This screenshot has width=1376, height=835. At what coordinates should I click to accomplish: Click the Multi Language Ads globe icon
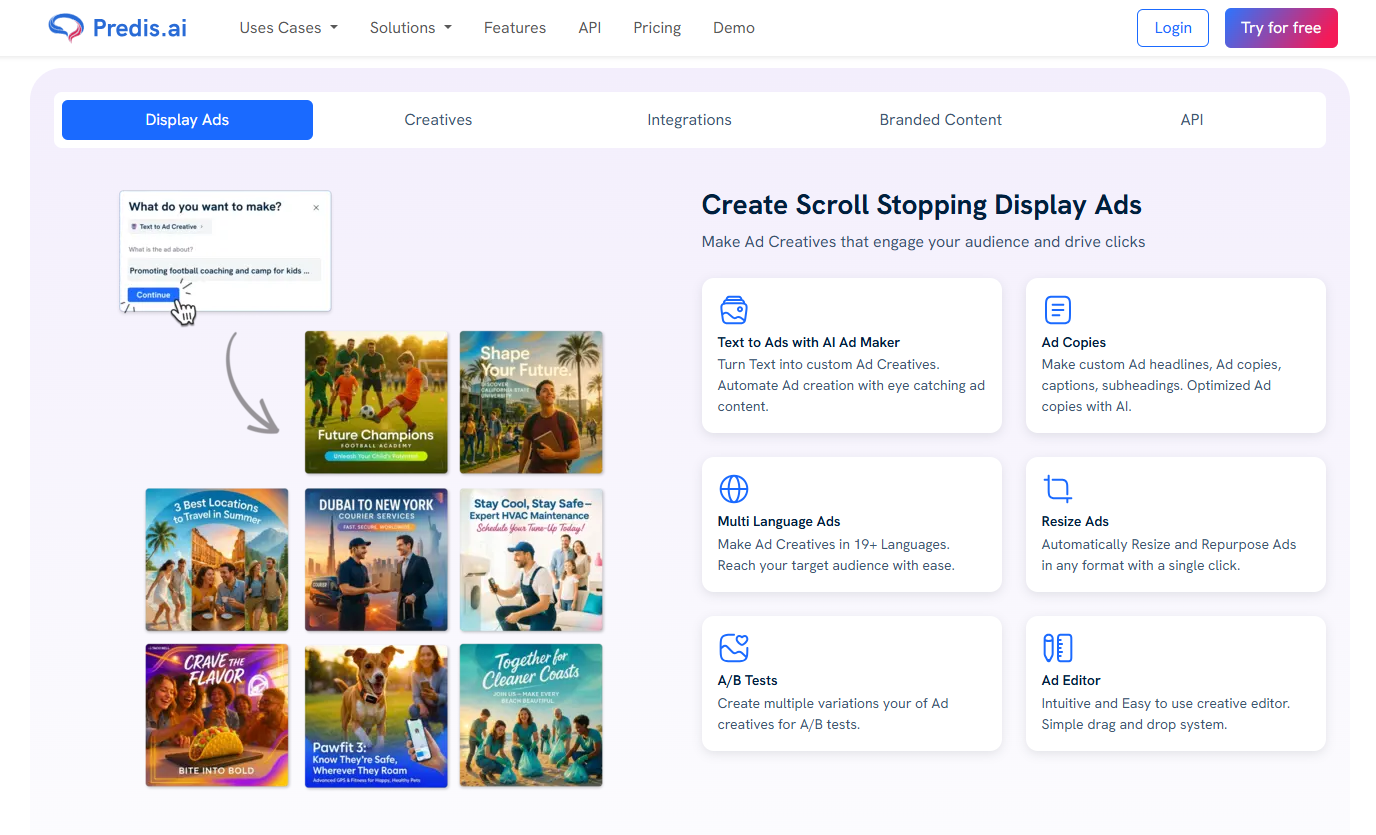[734, 489]
